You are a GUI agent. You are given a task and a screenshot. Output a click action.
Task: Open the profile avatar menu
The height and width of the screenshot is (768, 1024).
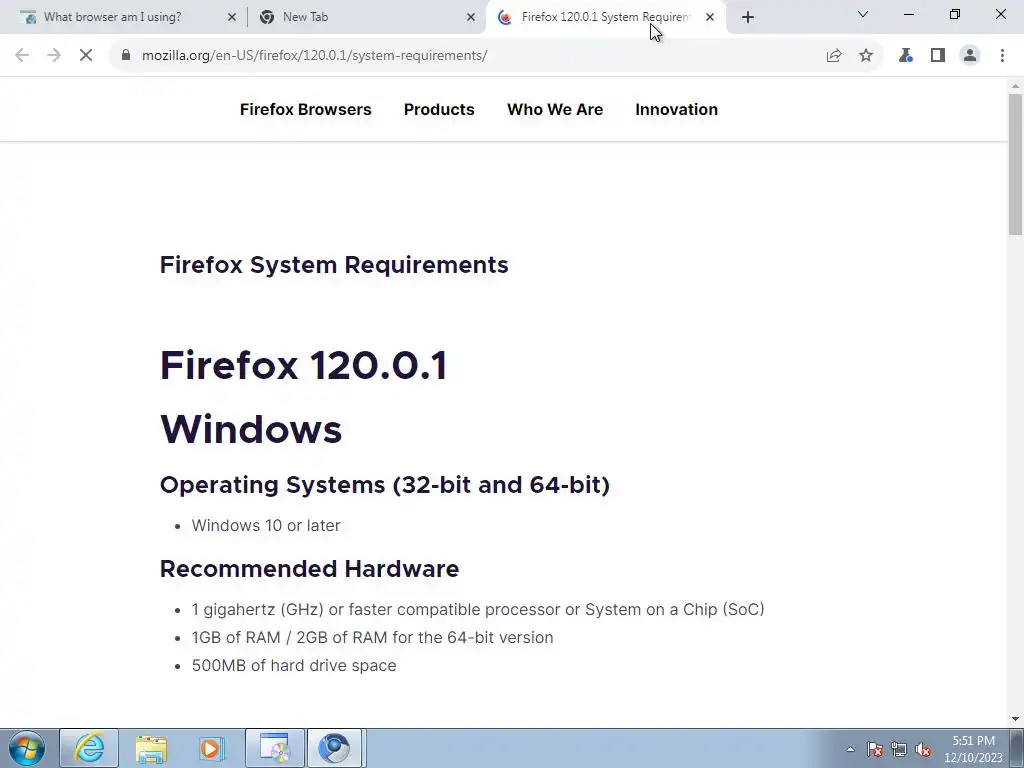(x=970, y=56)
